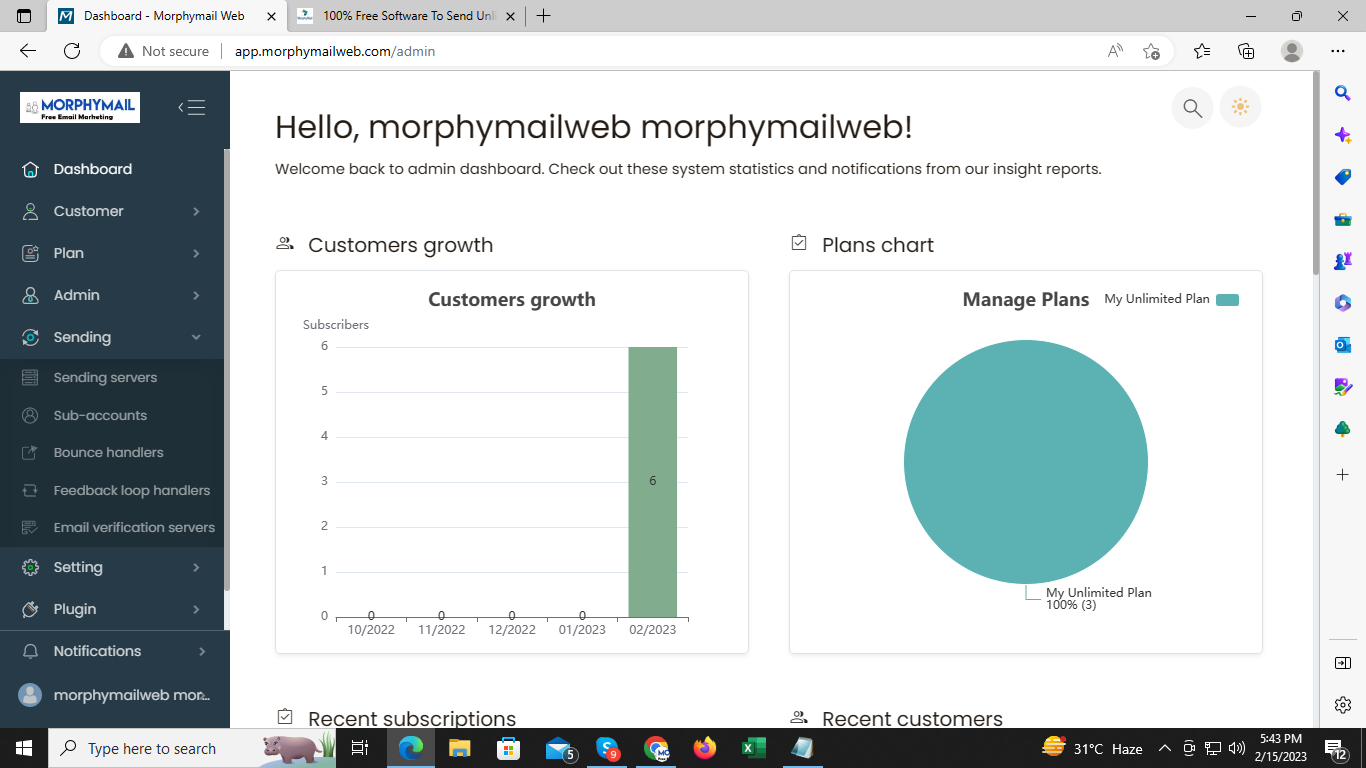The image size is (1366, 768).
Task: Open Sub-accounts in the sidebar
Action: pos(100,415)
